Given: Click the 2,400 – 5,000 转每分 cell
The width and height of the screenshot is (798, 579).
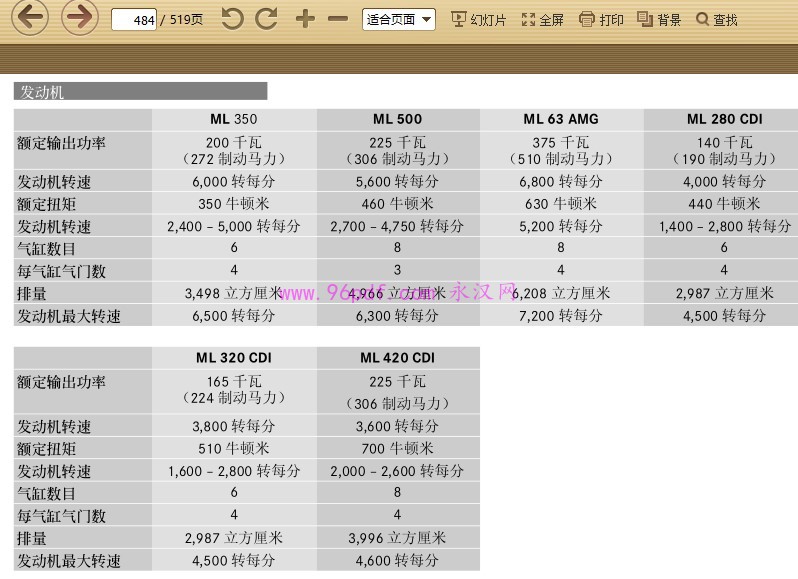Looking at the screenshot, I should [234, 226].
